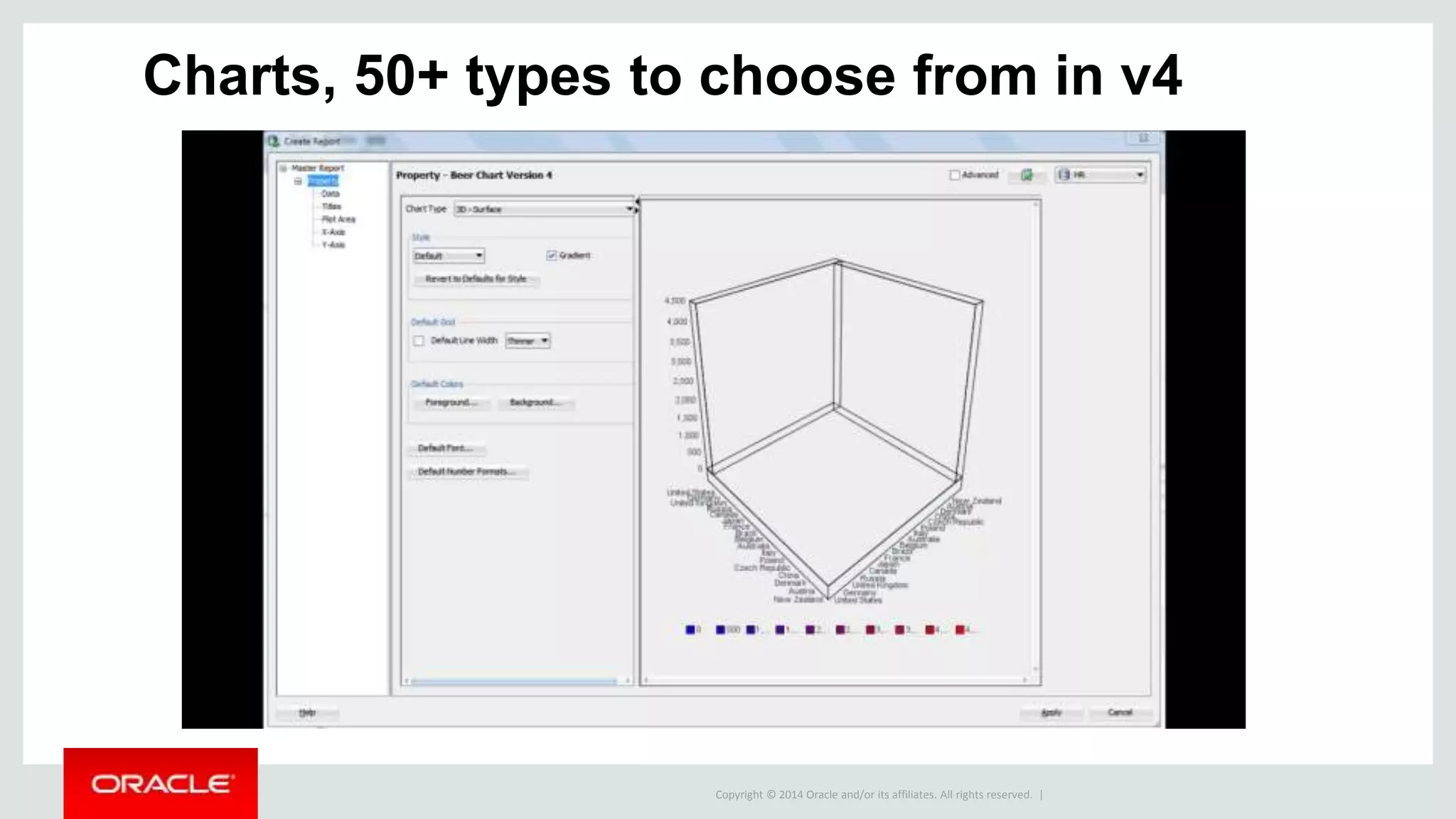Check the Default Line Width checkbox

[419, 341]
